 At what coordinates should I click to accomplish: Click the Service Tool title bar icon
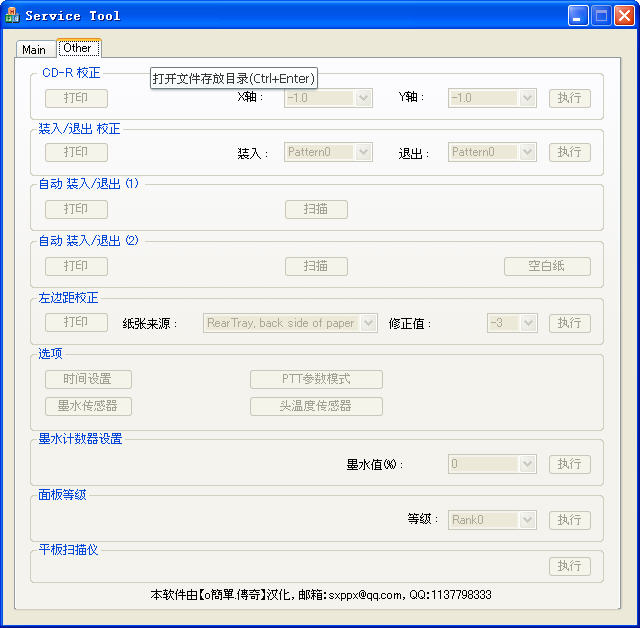(13, 15)
